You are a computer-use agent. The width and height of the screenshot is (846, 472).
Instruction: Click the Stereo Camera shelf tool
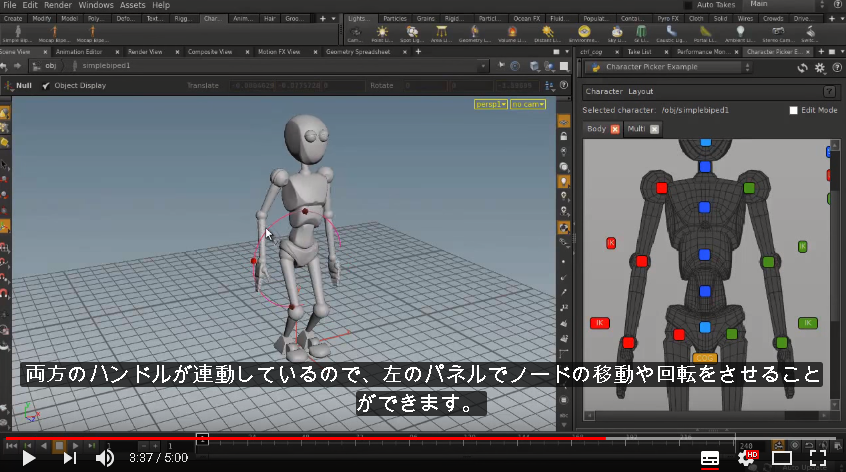(x=778, y=34)
